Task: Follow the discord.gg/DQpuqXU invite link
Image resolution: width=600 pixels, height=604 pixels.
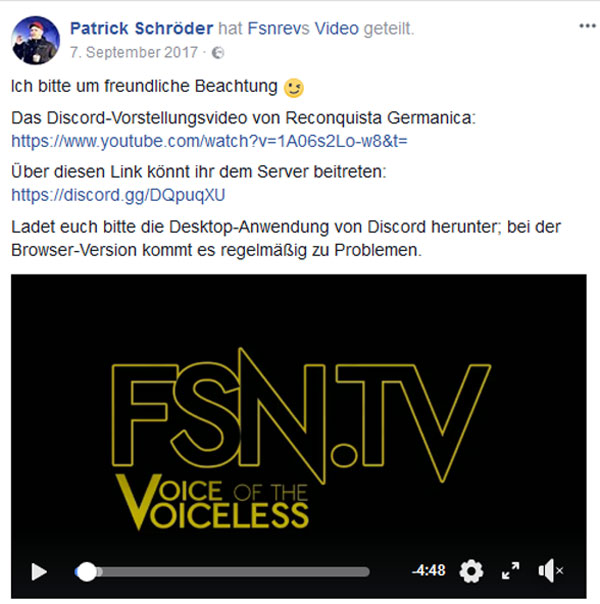Action: point(118,195)
